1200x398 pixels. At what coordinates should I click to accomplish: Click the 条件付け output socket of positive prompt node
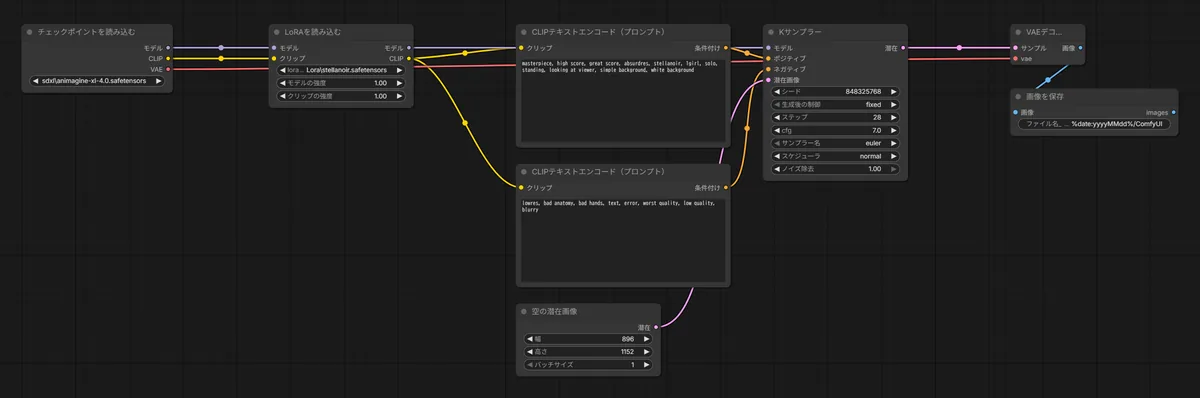tap(726, 47)
